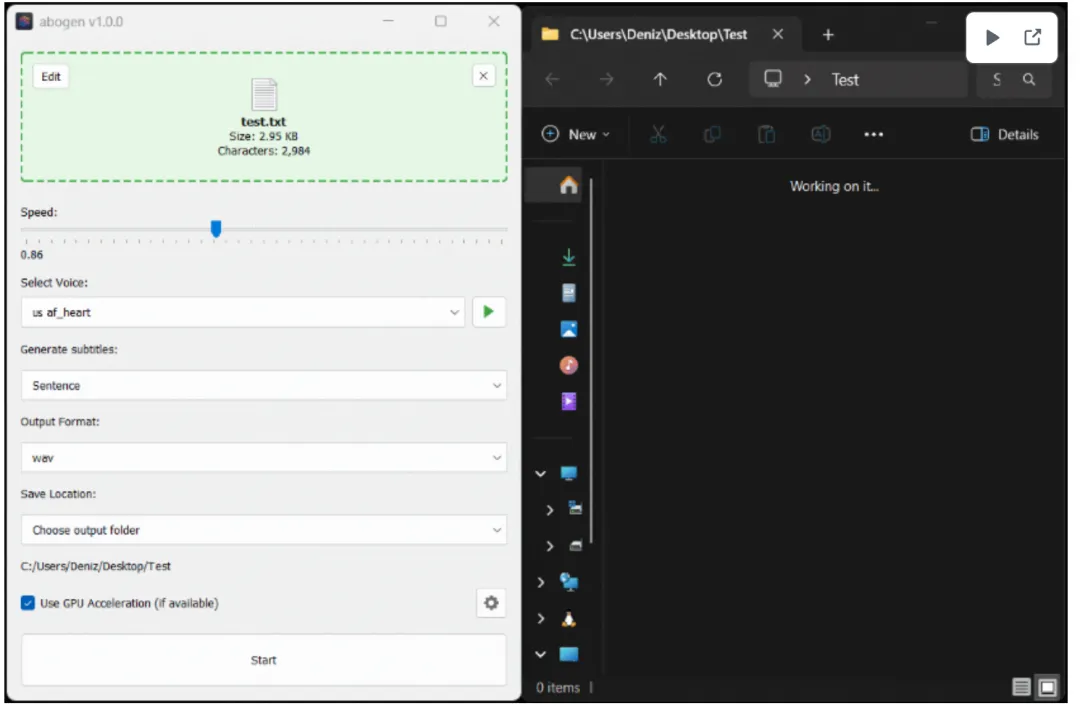
Task: Switch Explorer to large thumbnails view
Action: coord(1048,688)
